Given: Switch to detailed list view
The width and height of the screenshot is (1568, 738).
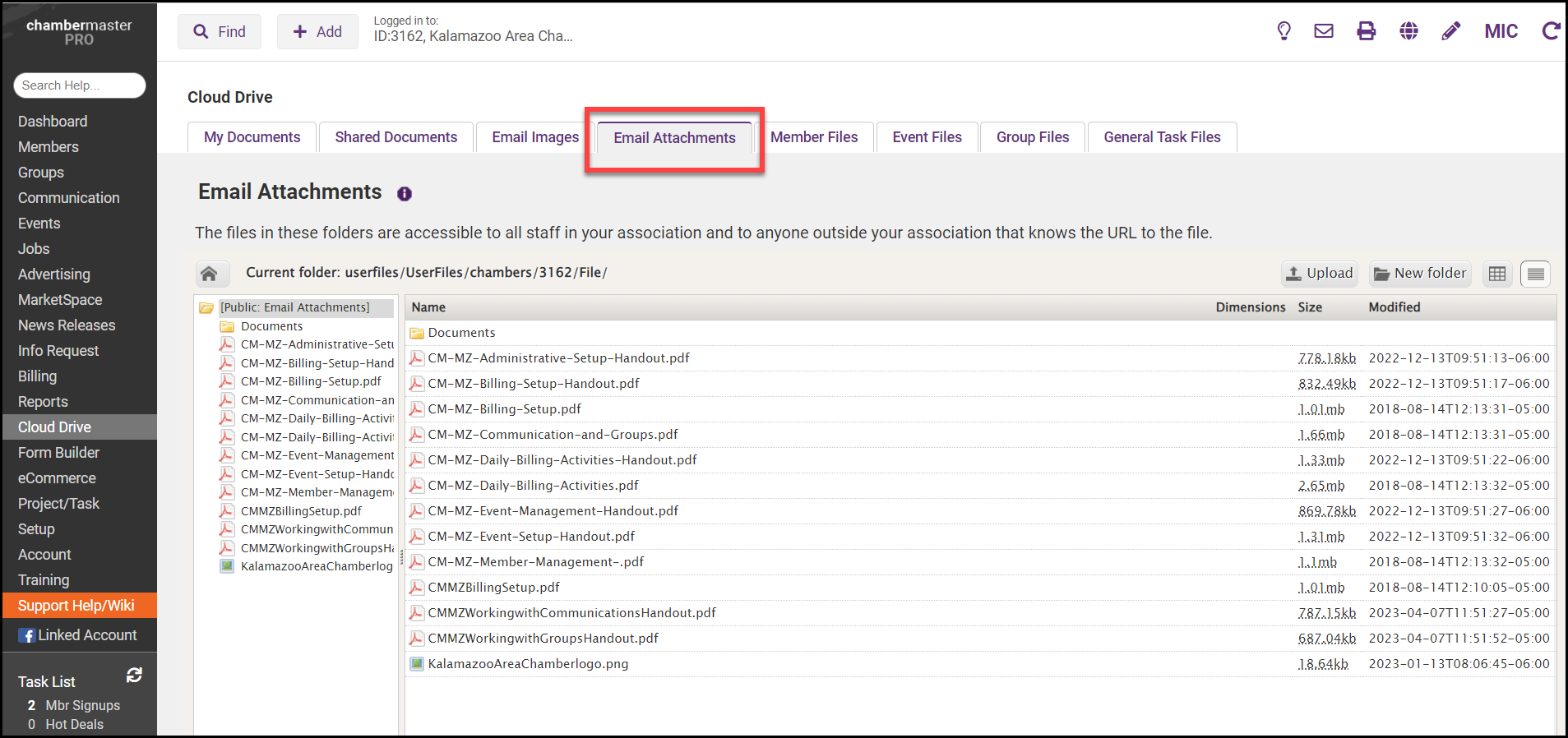Looking at the screenshot, I should tap(1535, 274).
